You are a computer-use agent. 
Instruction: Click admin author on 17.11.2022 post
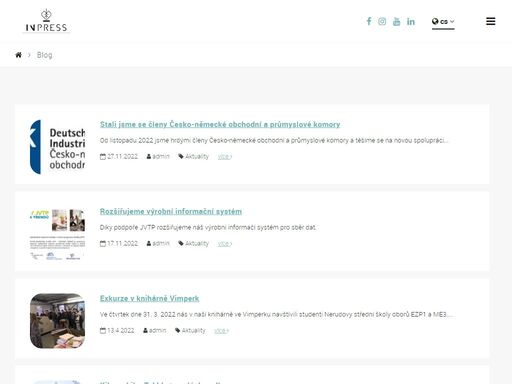[161, 243]
